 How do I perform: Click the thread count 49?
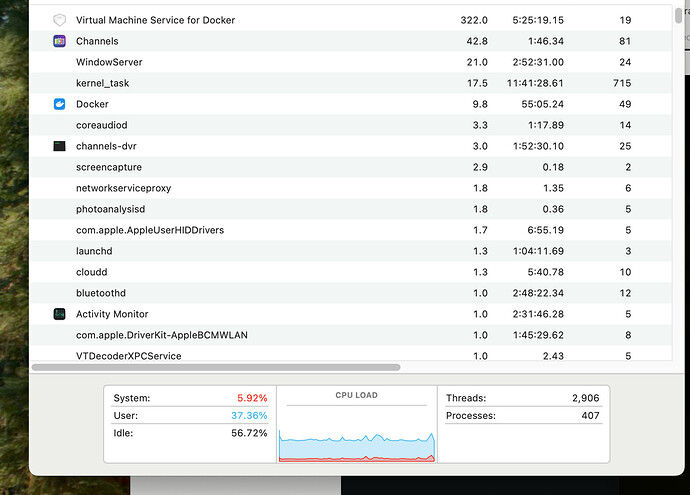(625, 104)
